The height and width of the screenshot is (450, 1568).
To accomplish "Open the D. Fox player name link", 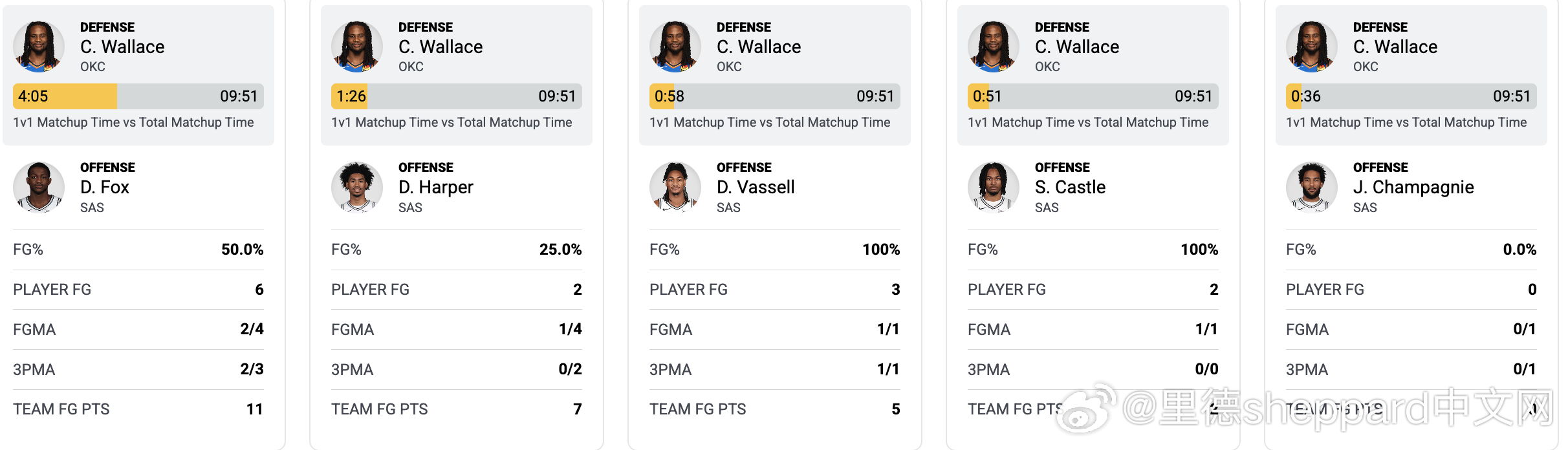I will click(105, 187).
